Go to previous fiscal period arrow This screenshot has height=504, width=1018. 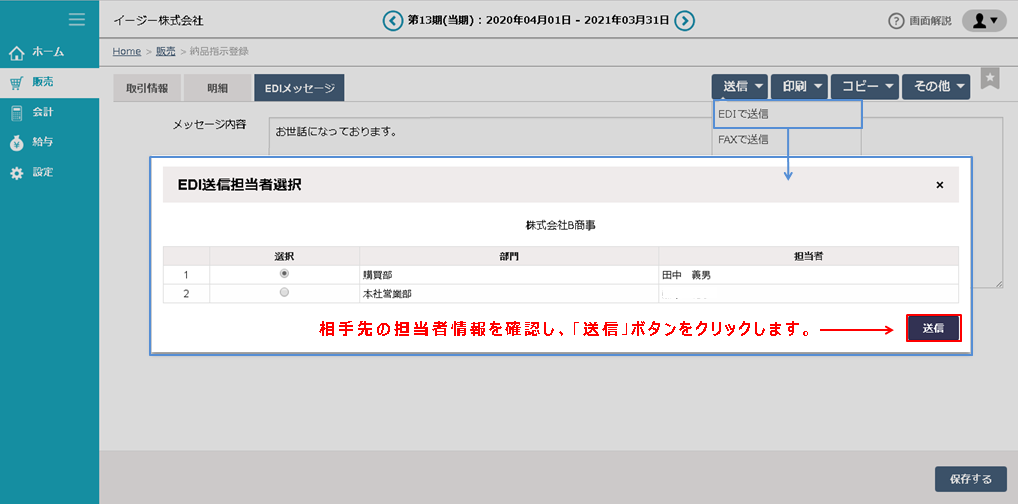[x=394, y=20]
